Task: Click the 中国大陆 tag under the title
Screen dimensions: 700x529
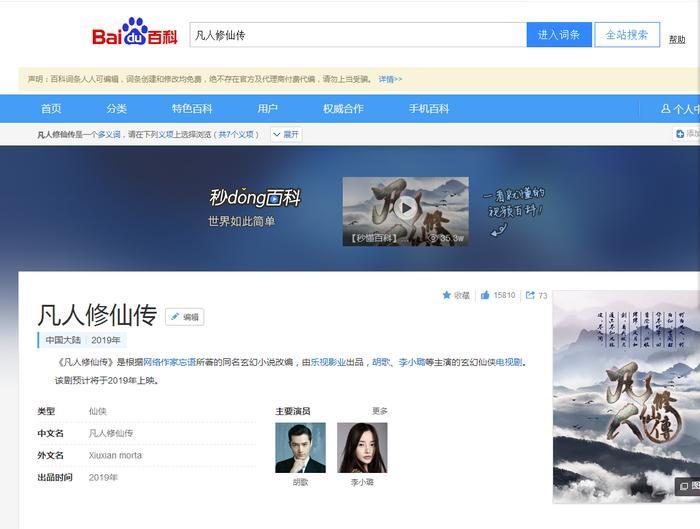Action: [63, 340]
